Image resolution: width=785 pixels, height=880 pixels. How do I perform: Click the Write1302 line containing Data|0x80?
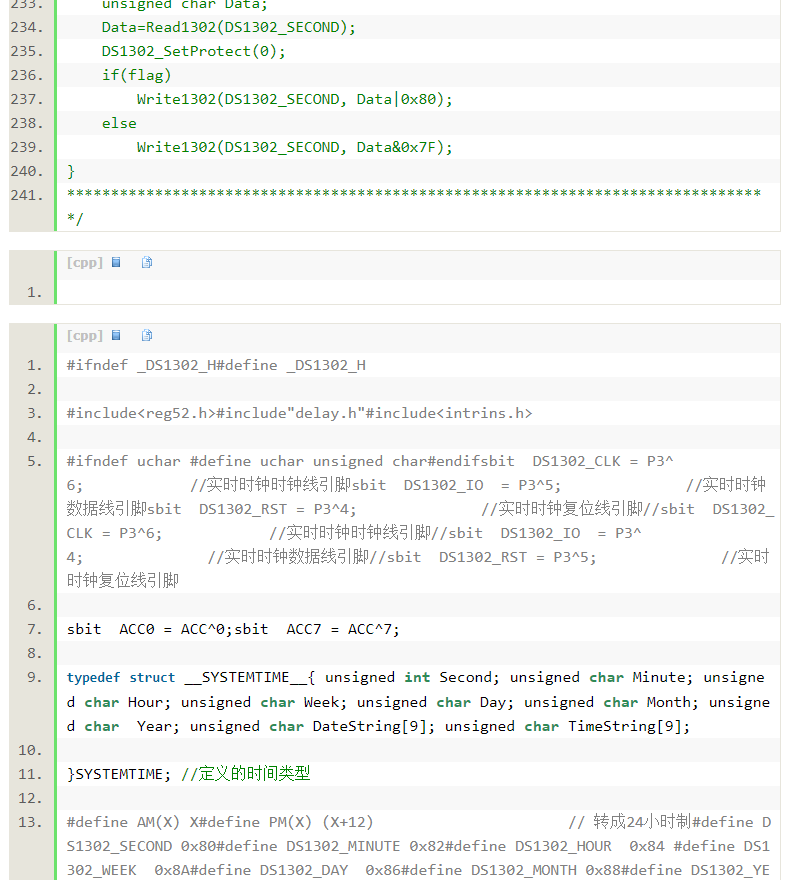[x=295, y=99]
